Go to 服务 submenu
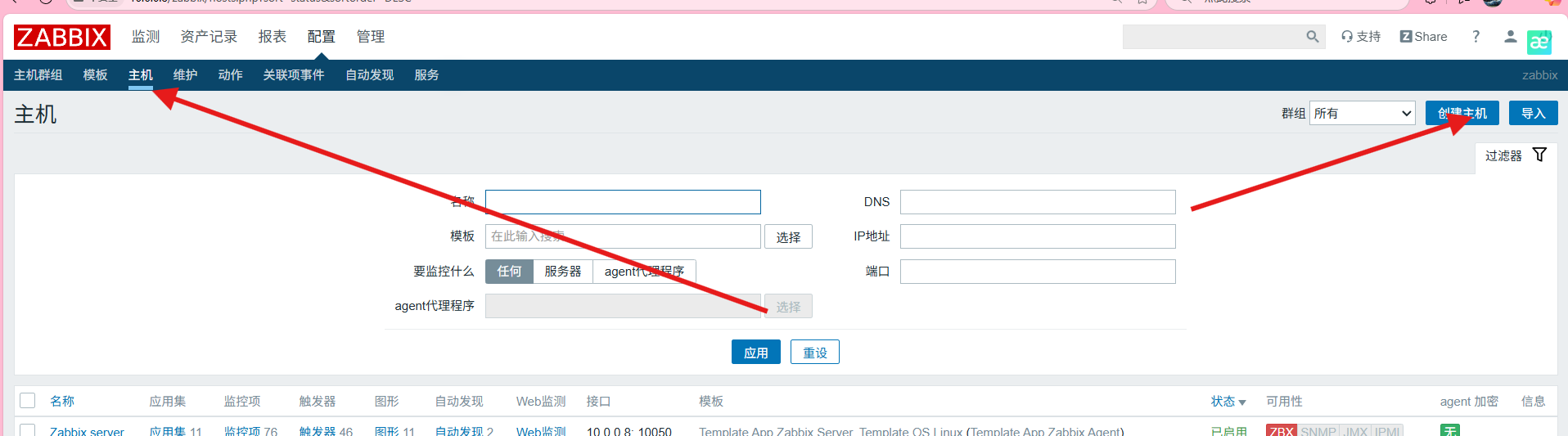Screen dimensions: 1568x436 (x=427, y=75)
